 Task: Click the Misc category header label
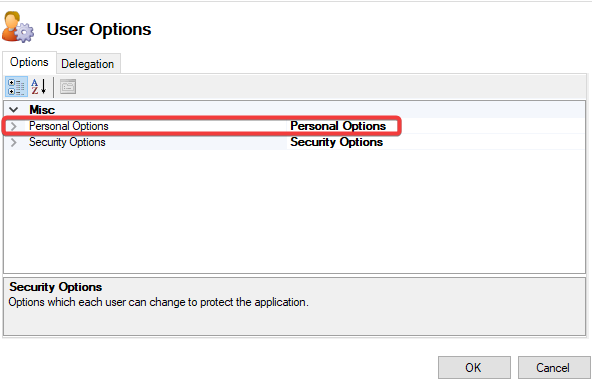42,110
